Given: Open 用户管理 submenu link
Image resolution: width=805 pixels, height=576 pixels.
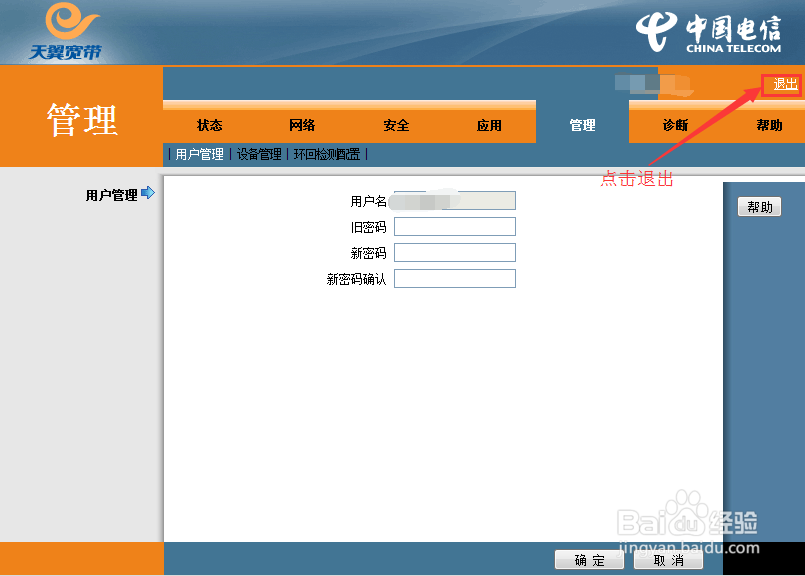Looking at the screenshot, I should click(x=199, y=154).
